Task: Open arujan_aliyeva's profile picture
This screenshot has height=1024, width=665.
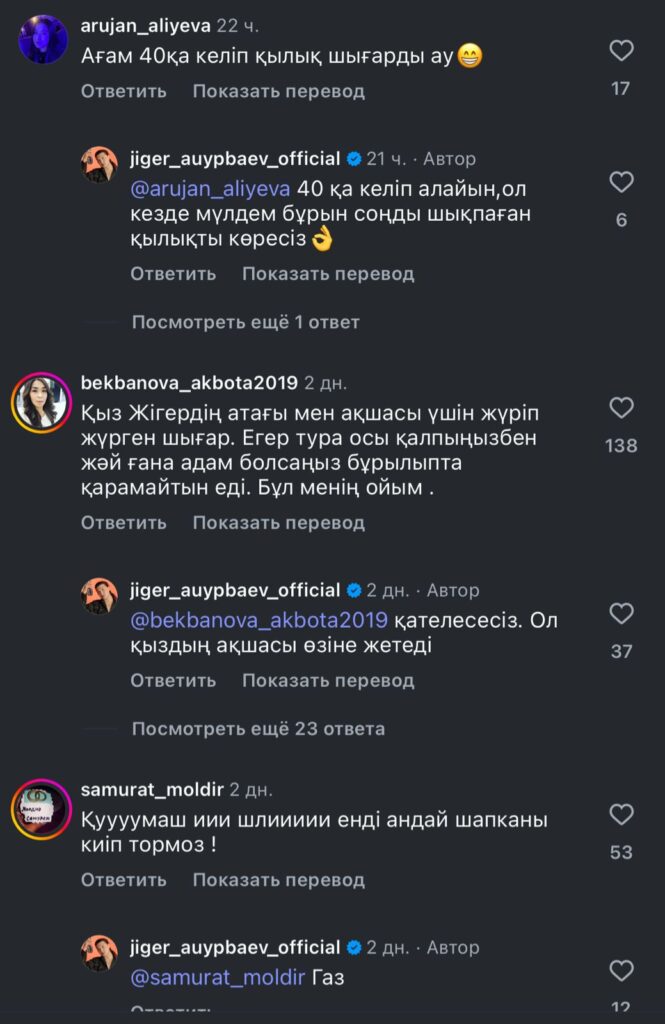Action: (43, 40)
